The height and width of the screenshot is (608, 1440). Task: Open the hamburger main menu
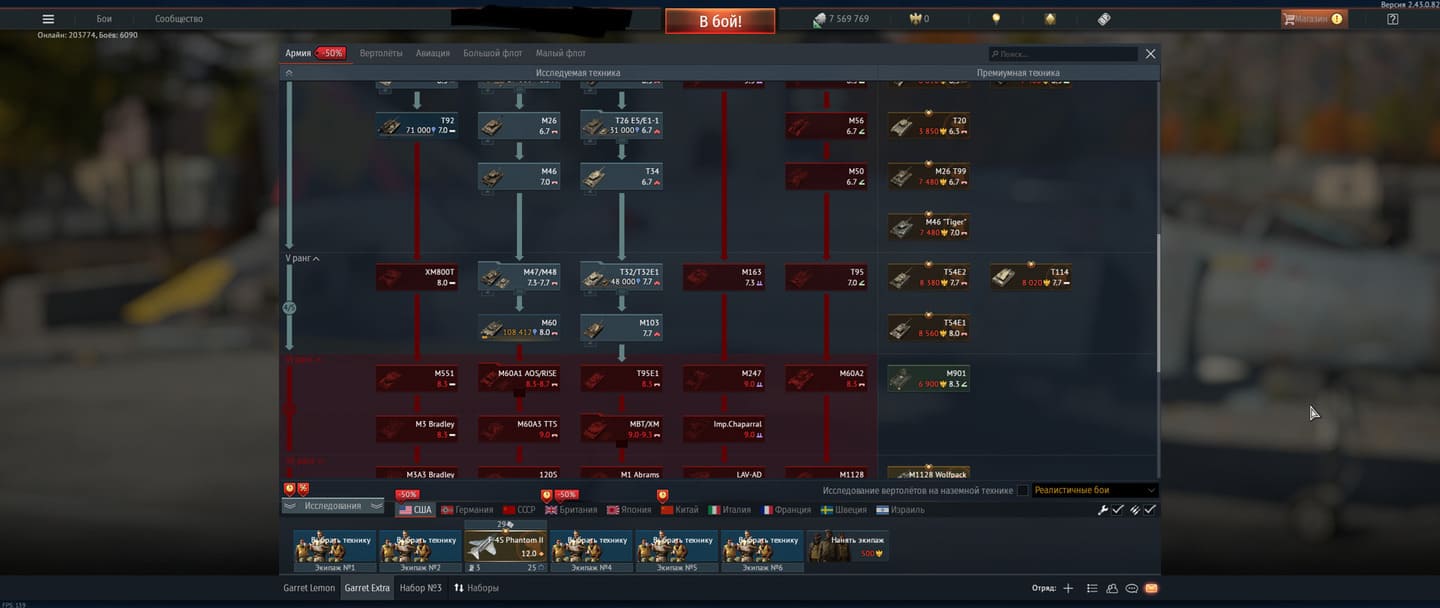[48, 19]
